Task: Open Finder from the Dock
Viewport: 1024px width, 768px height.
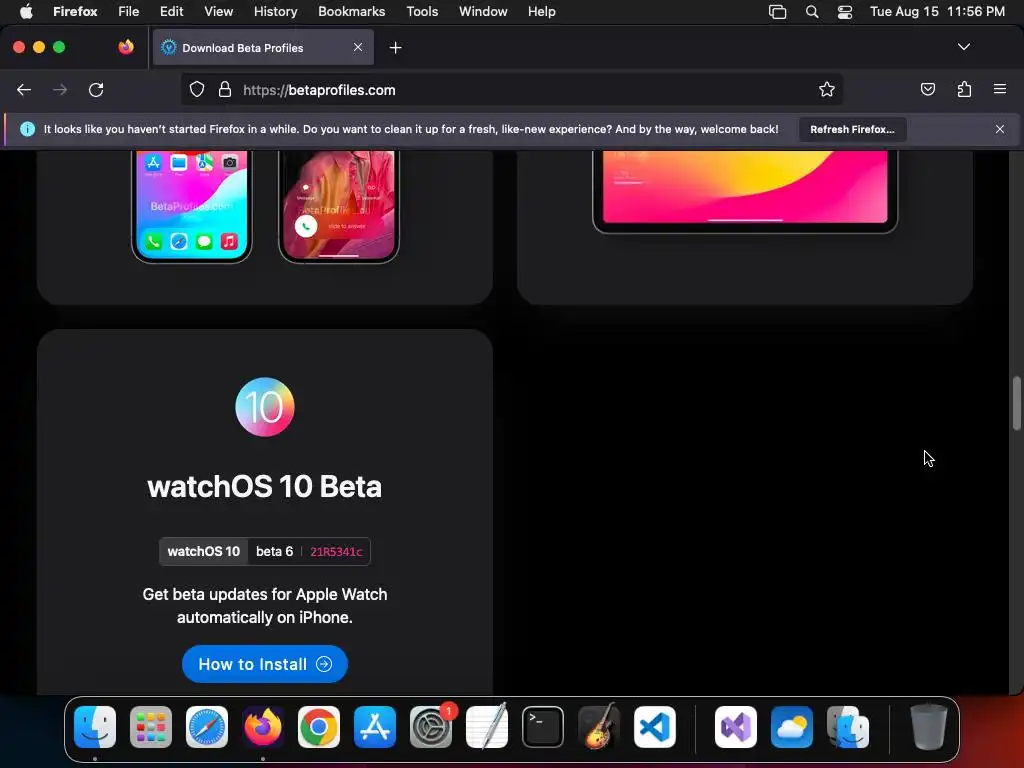Action: pos(95,727)
